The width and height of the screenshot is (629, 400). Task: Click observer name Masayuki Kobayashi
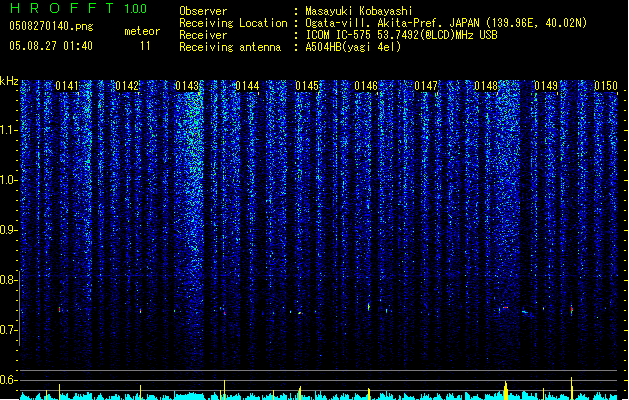tap(359, 11)
